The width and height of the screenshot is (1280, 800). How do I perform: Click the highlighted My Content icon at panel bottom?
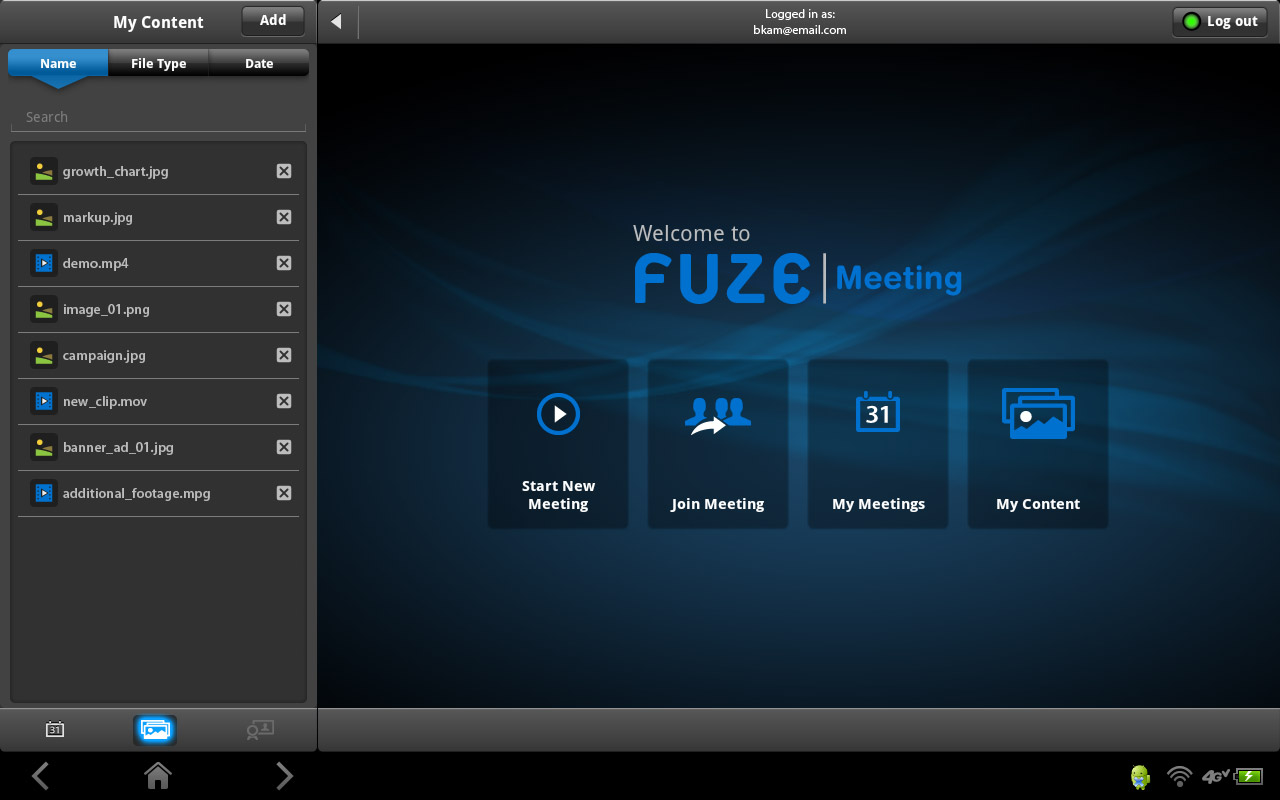[x=155, y=729]
